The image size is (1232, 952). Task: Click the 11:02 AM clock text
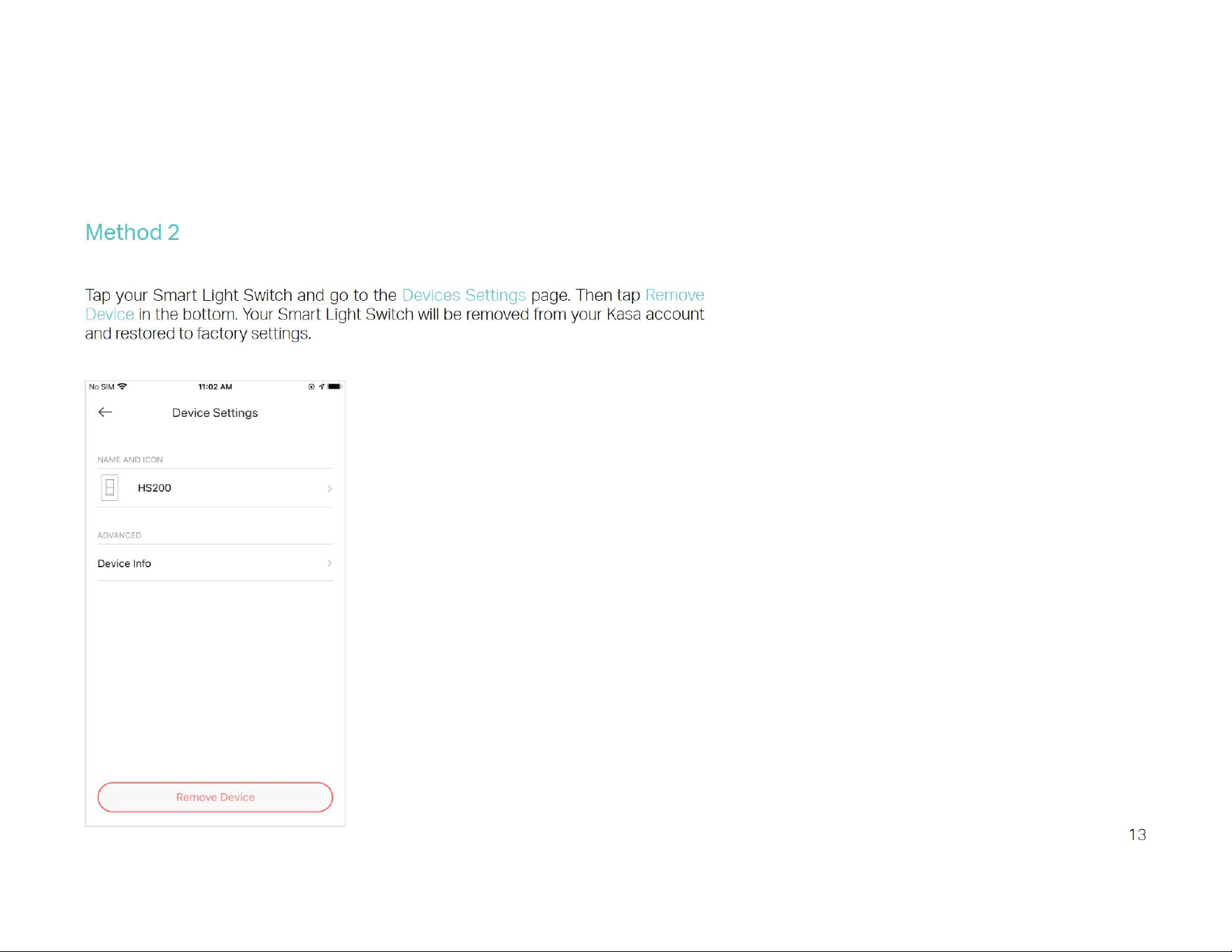(215, 386)
